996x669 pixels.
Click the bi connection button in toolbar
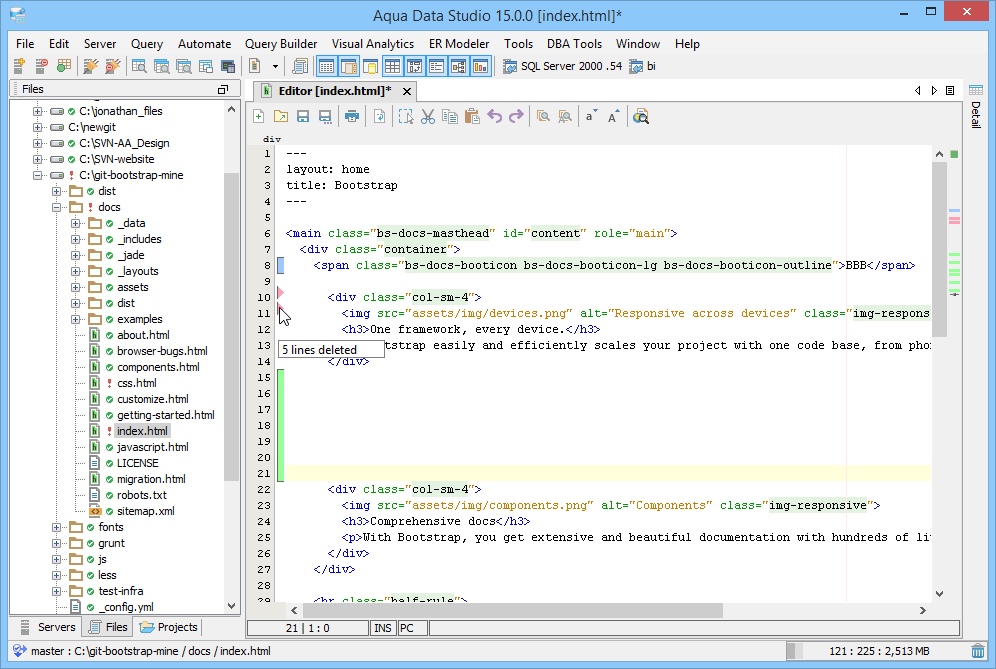pos(642,66)
